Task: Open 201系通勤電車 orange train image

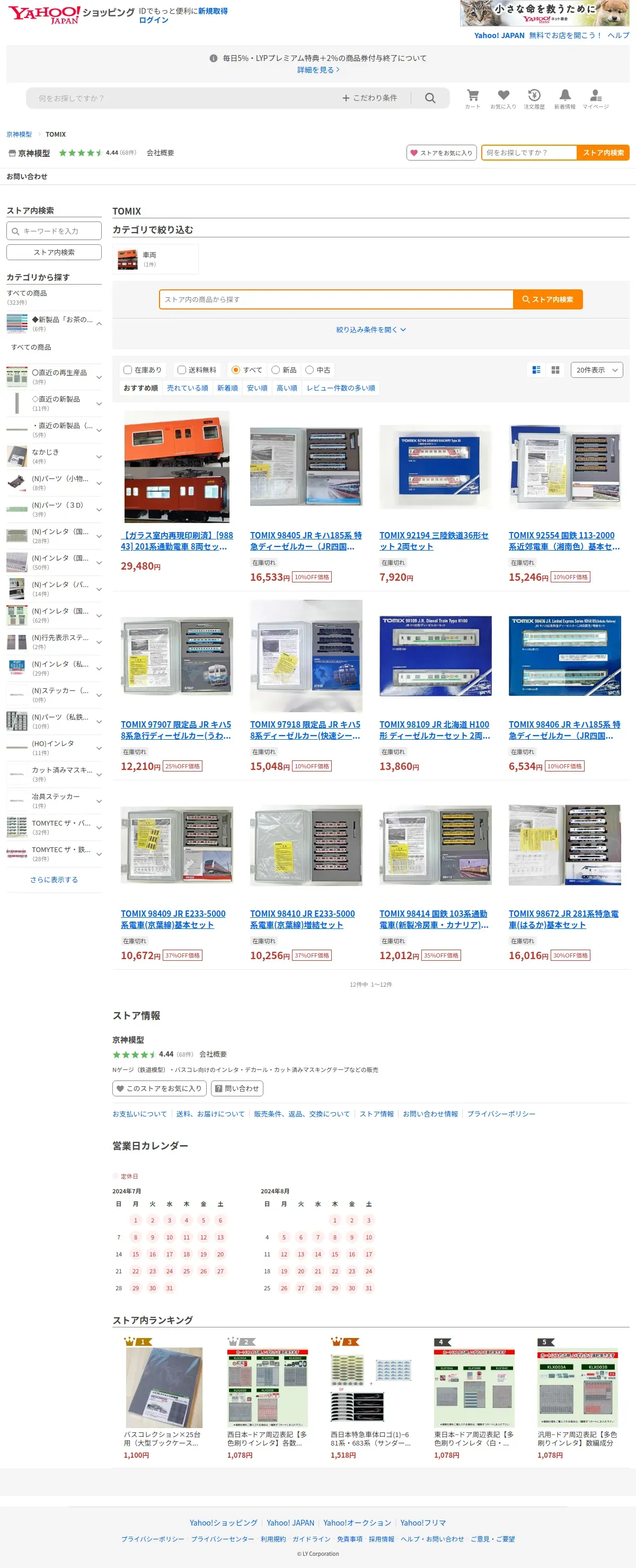Action: coord(177,467)
